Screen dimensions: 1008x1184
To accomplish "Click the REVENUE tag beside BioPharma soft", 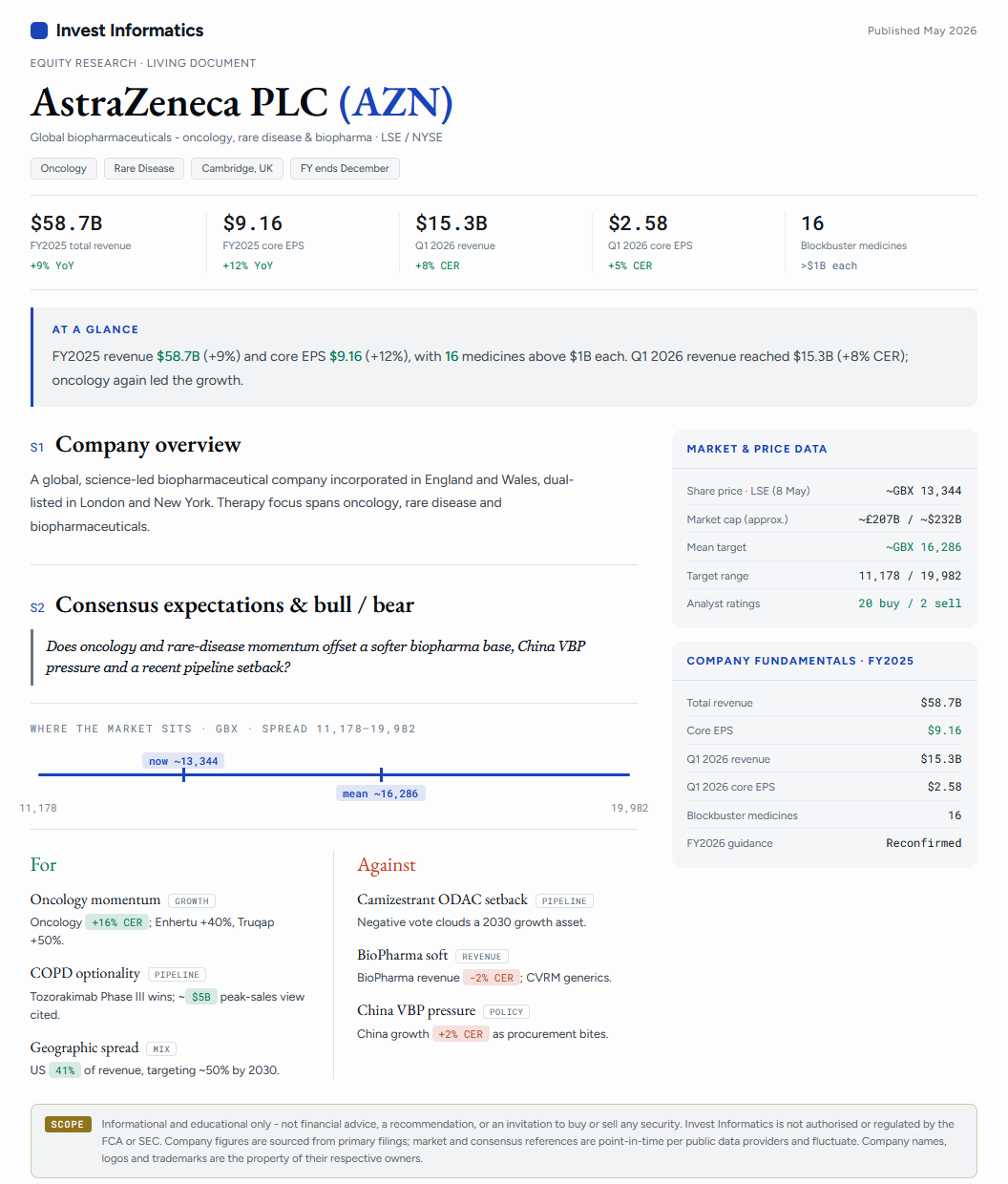I will coord(482,956).
